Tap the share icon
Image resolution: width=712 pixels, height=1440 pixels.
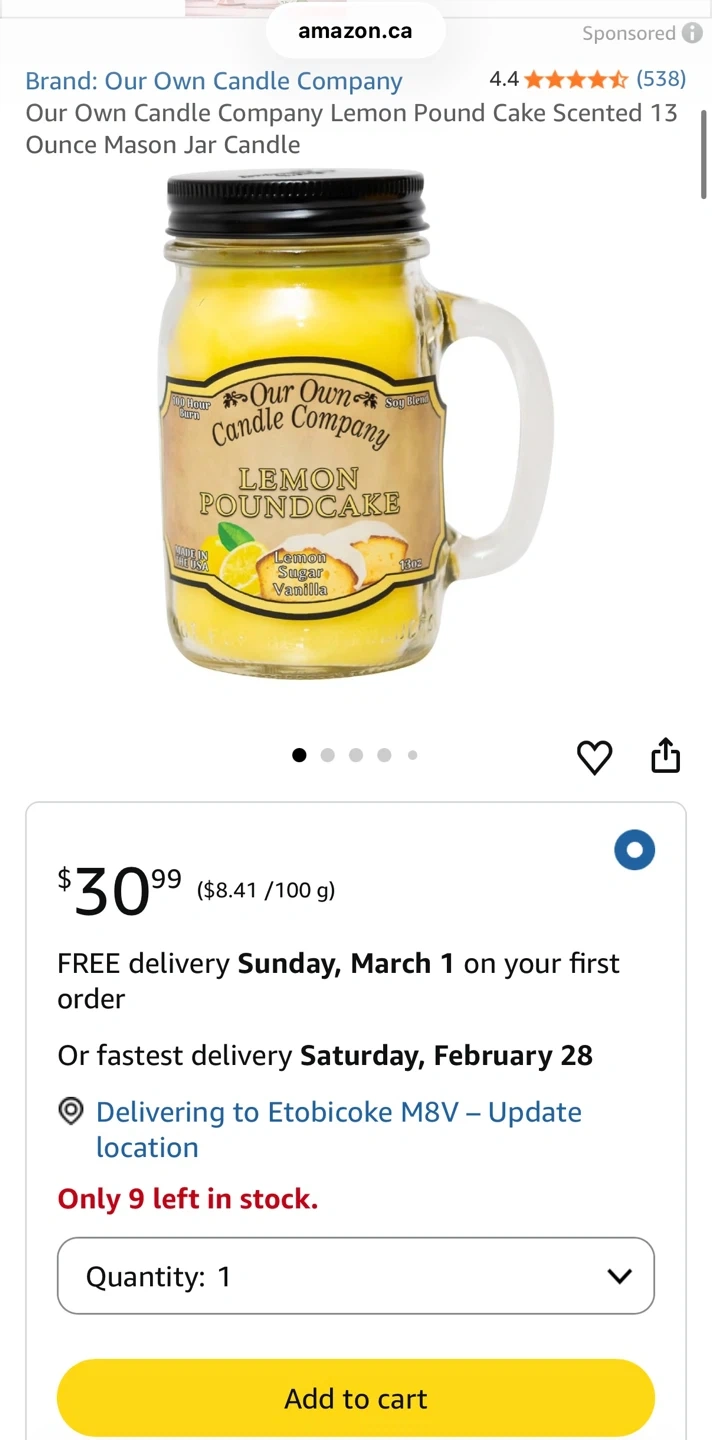tap(665, 756)
